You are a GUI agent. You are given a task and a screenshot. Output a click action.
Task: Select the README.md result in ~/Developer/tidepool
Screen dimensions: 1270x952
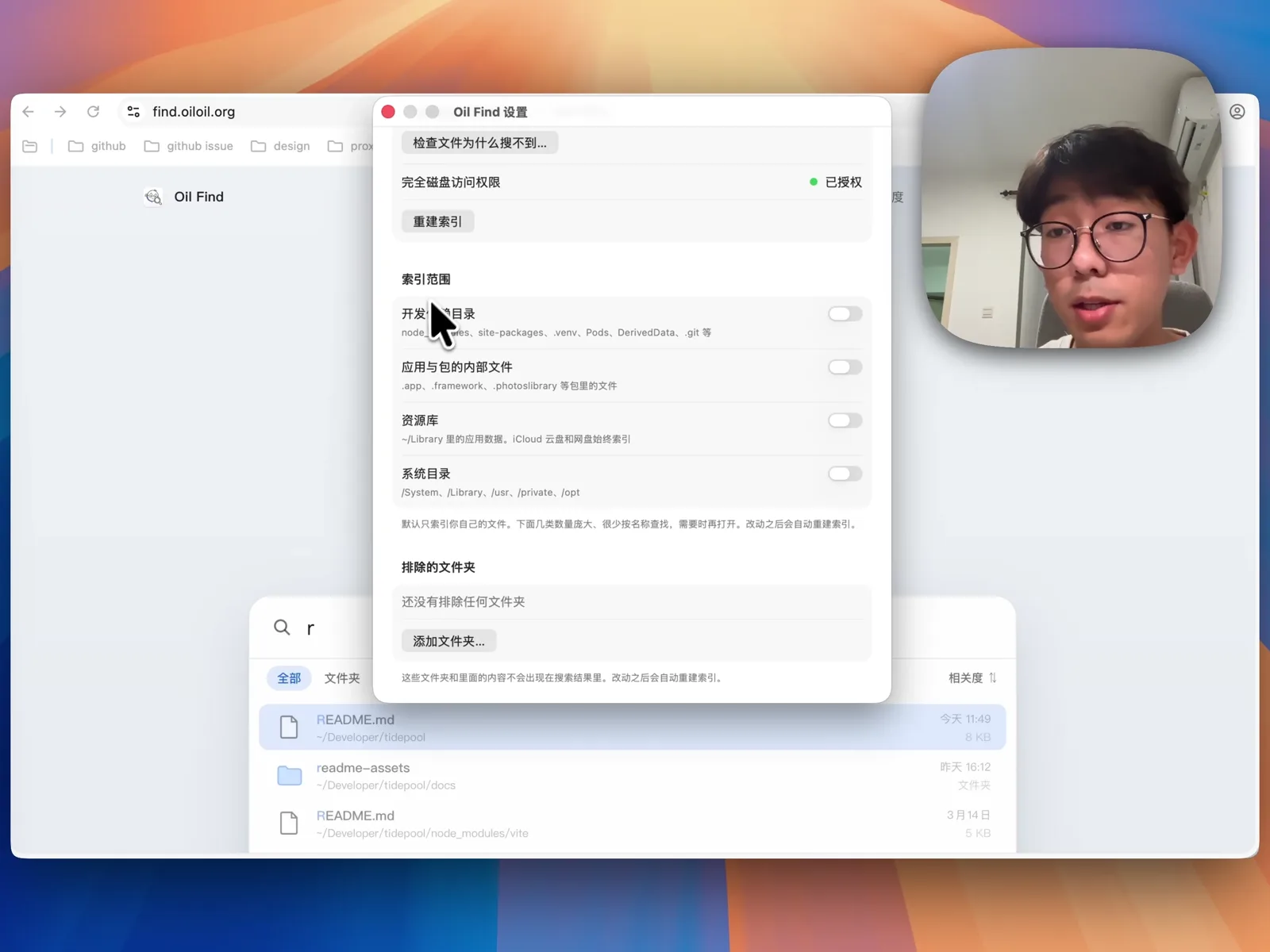point(633,727)
